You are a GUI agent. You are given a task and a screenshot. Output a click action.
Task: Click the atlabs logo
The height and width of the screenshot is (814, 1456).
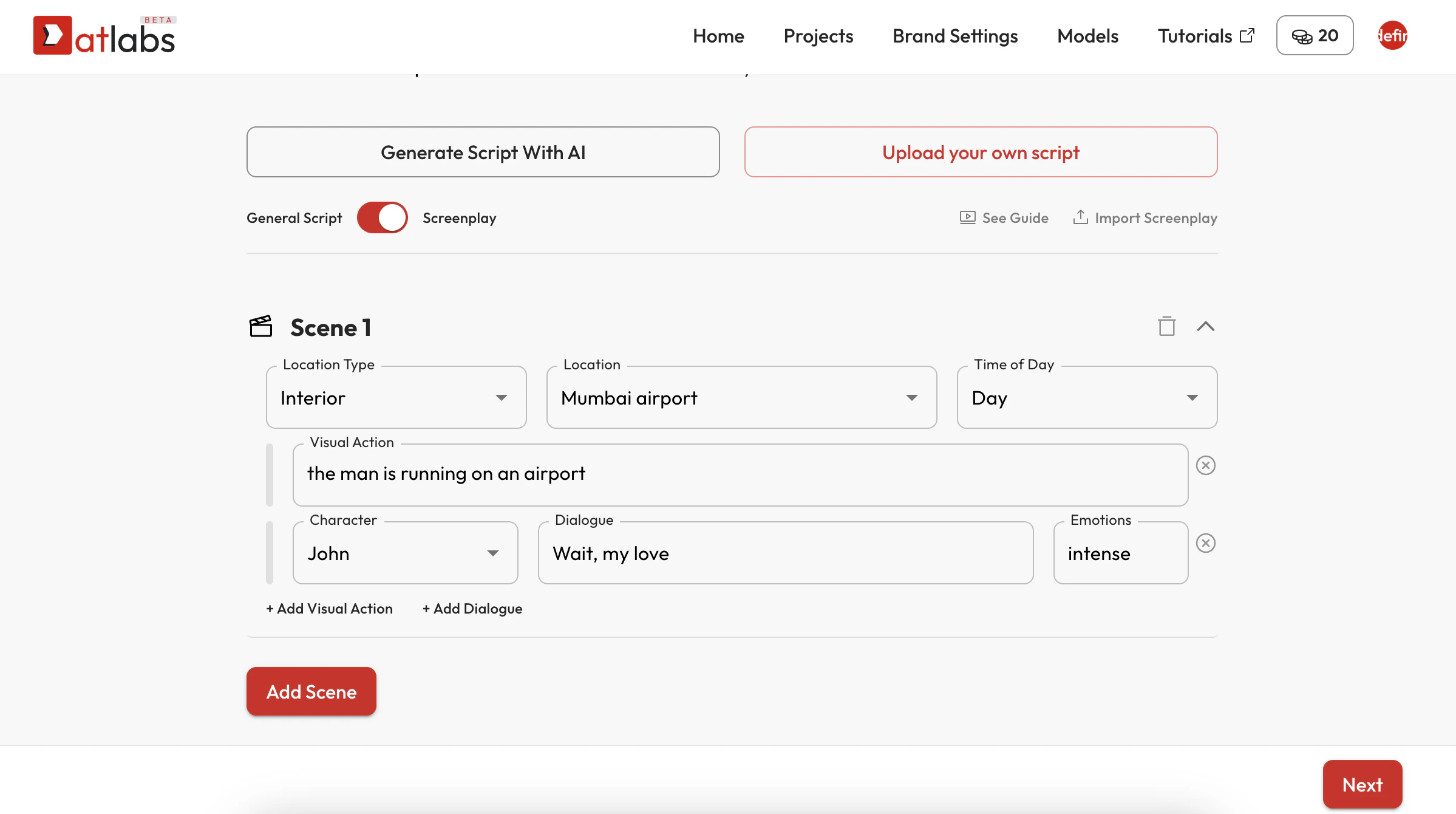click(103, 35)
